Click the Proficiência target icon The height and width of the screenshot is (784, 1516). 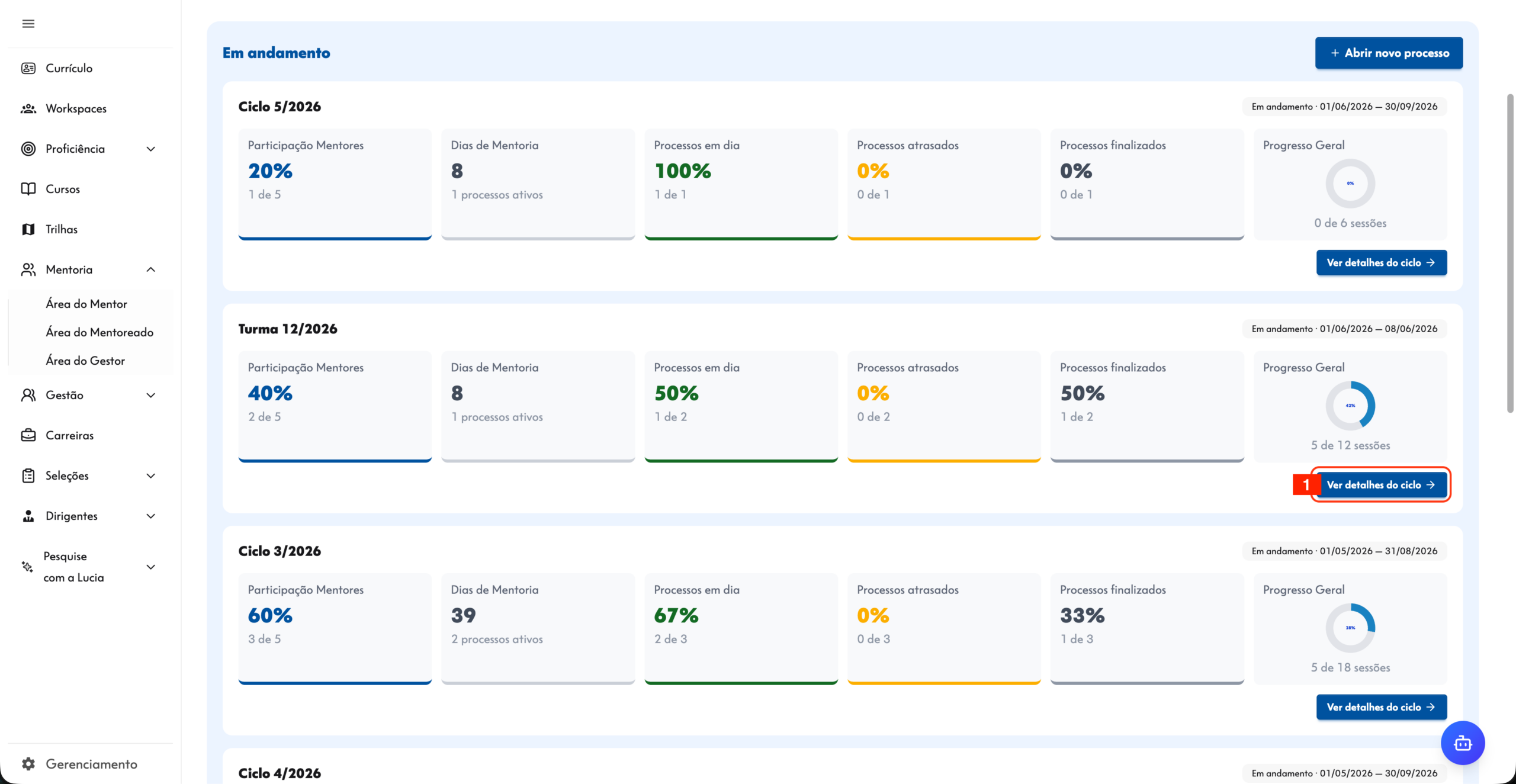point(28,149)
